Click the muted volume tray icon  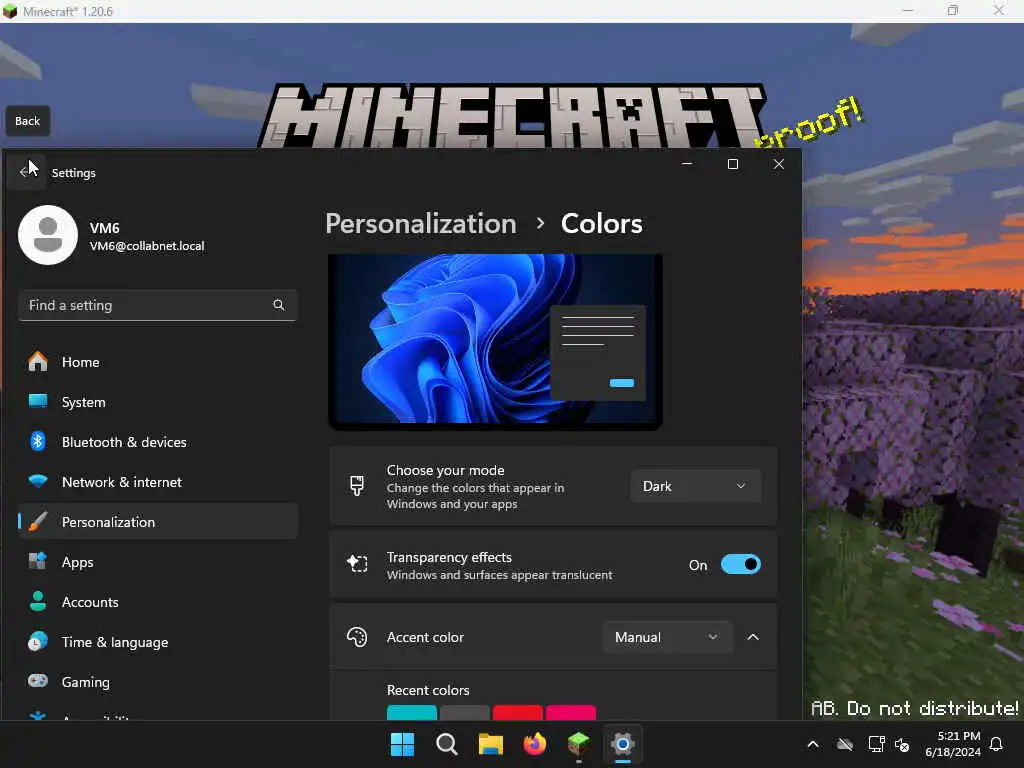pos(903,744)
